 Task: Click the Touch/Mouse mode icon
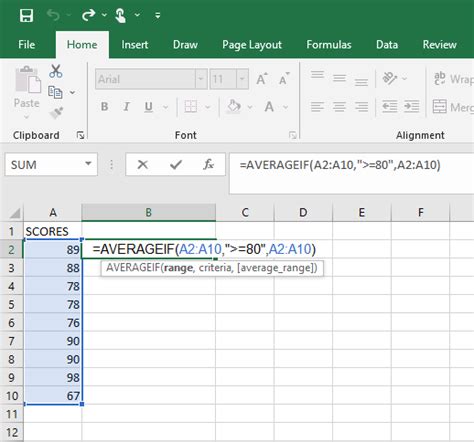click(x=120, y=15)
